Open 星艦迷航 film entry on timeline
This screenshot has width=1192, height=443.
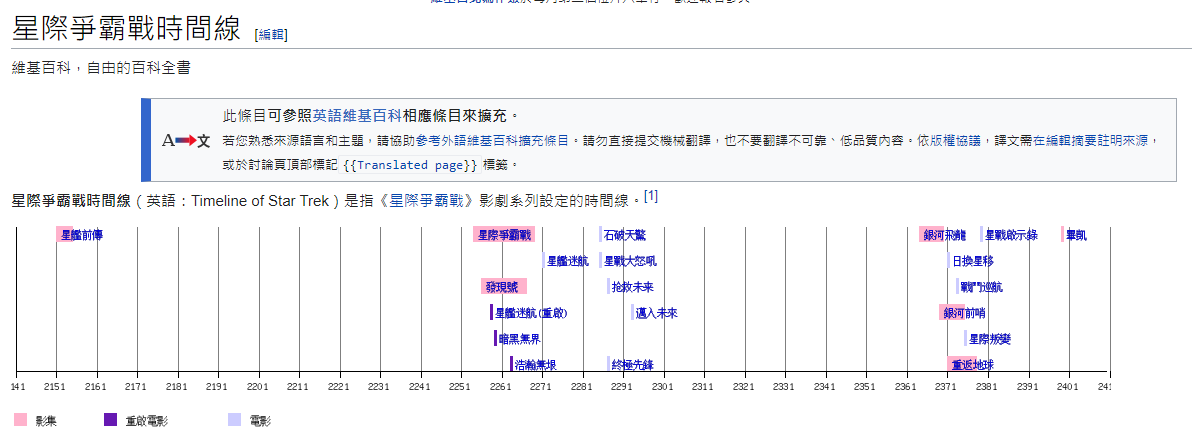[566, 261]
